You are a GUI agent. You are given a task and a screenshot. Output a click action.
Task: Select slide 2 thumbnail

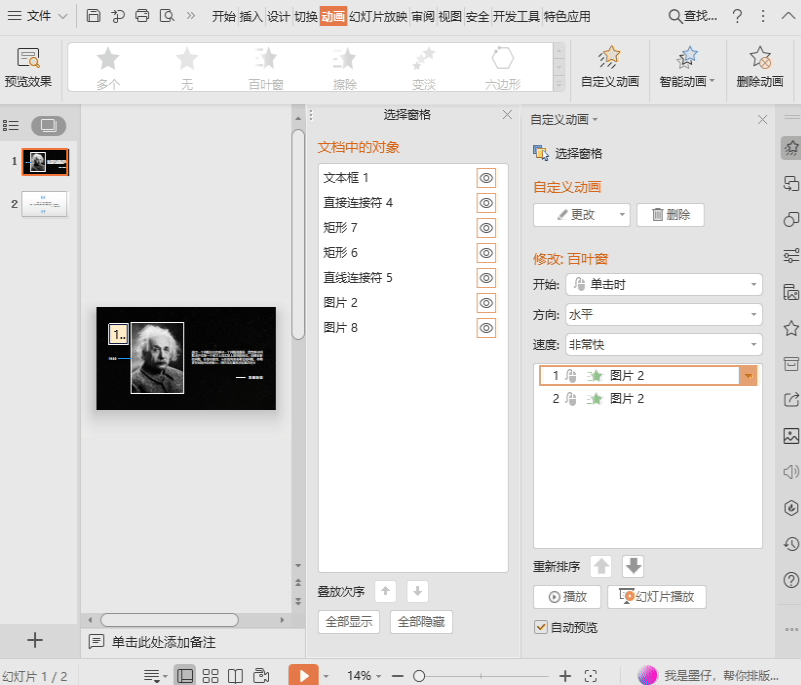tap(44, 204)
